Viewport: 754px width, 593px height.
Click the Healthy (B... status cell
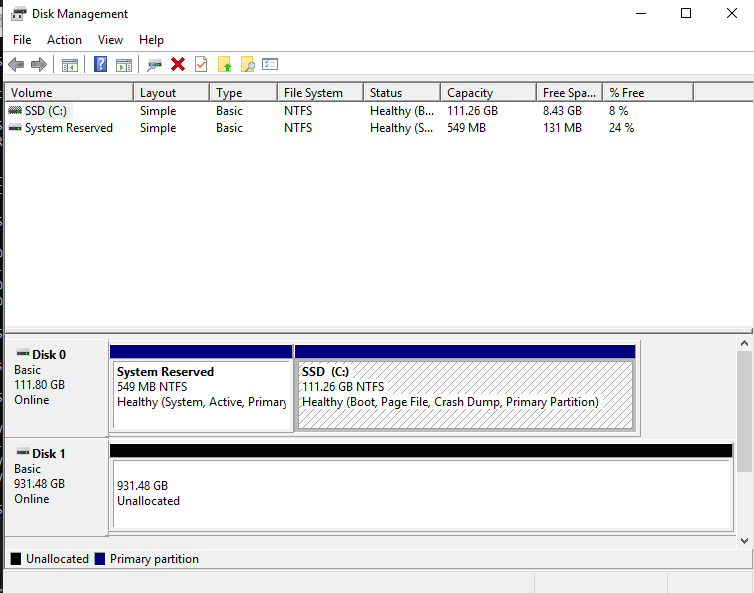coord(402,111)
